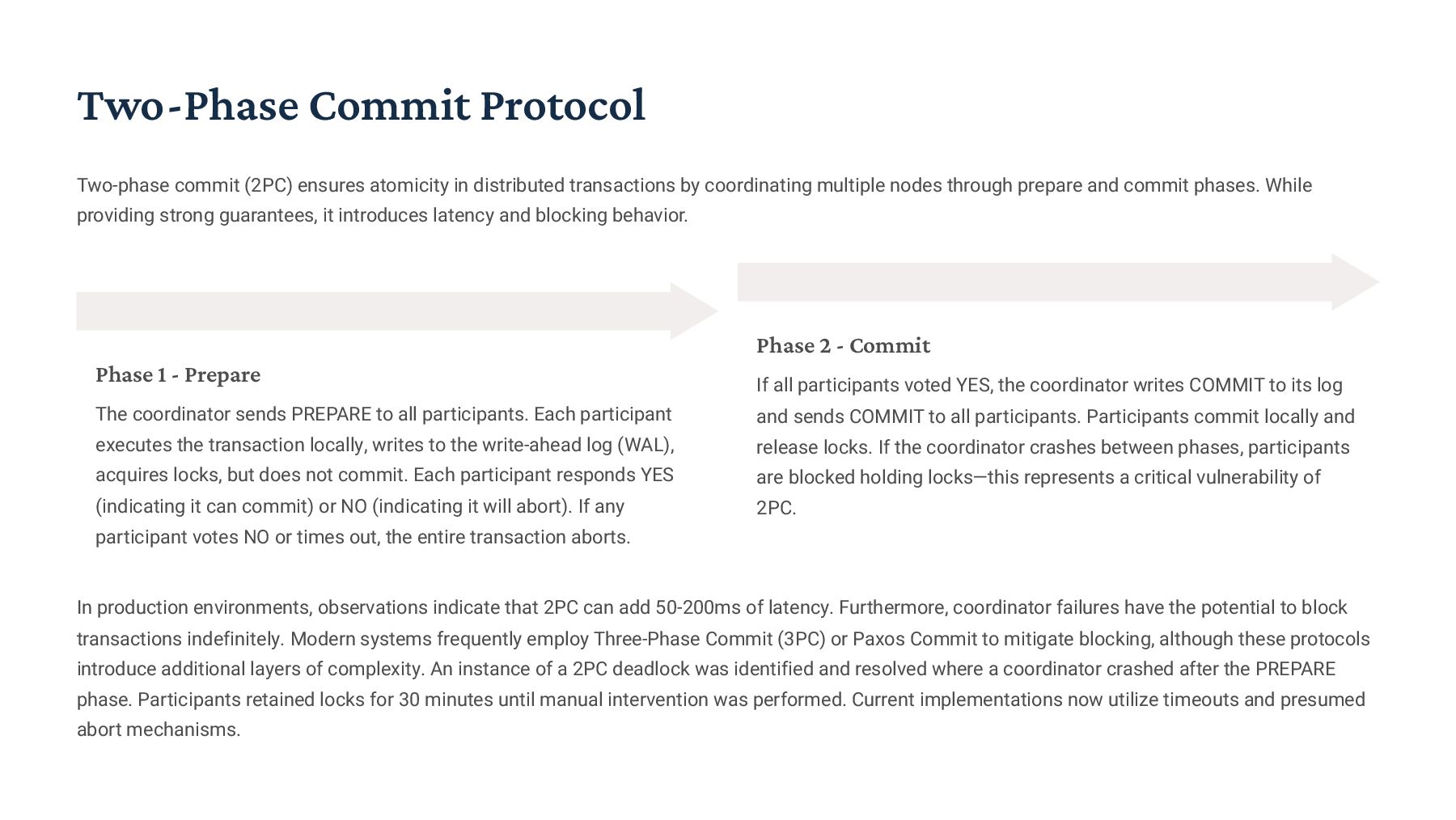Select the Two-Phase Commit Protocol title
The width and height of the screenshot is (1456, 820).
point(362,105)
